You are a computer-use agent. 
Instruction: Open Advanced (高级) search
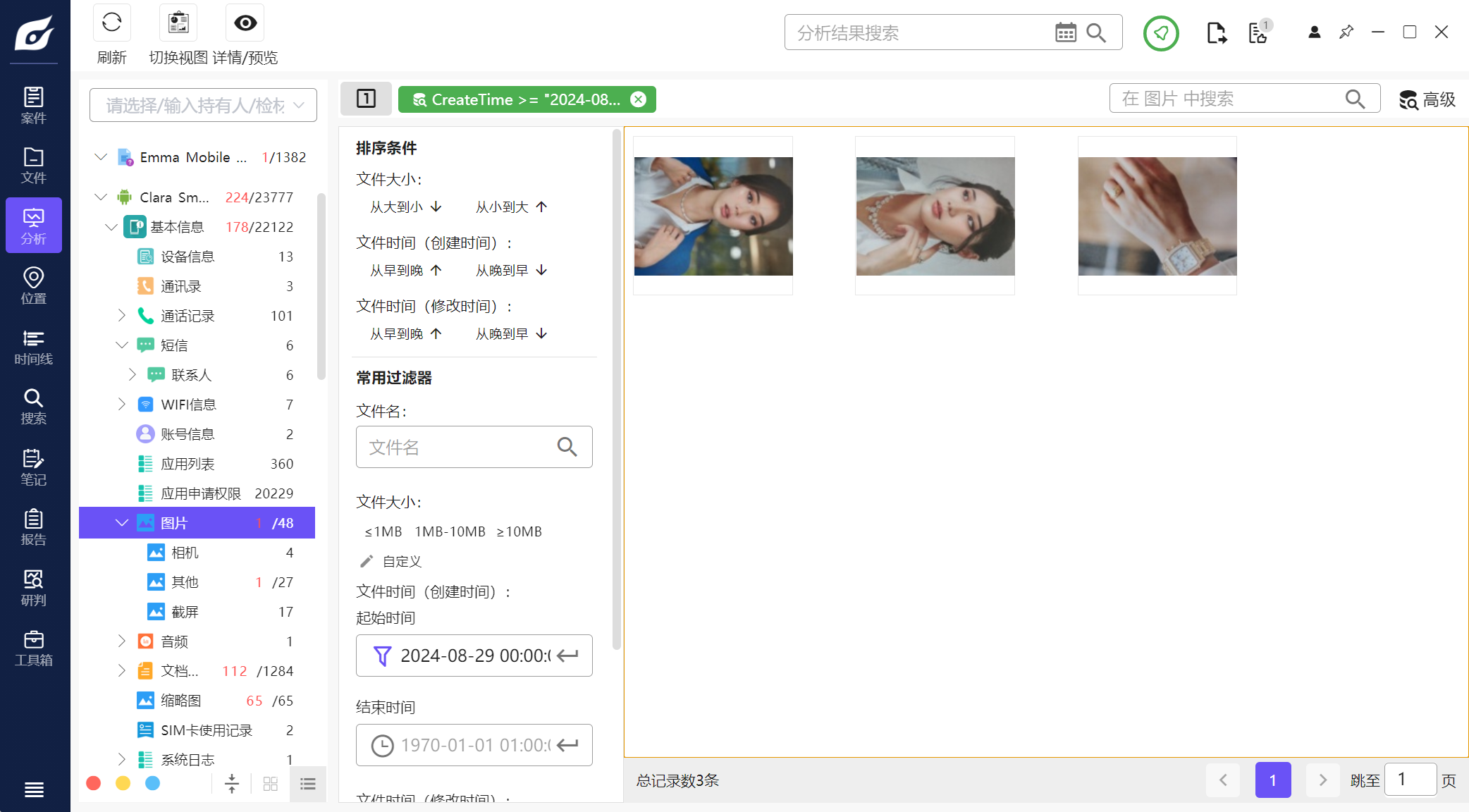pyautogui.click(x=1427, y=100)
